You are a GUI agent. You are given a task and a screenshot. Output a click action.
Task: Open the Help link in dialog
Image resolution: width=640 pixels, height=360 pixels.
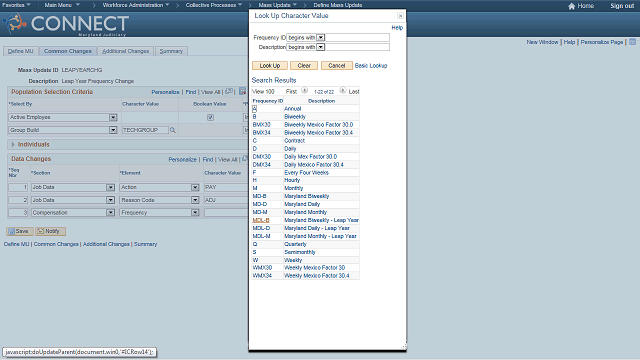(397, 28)
